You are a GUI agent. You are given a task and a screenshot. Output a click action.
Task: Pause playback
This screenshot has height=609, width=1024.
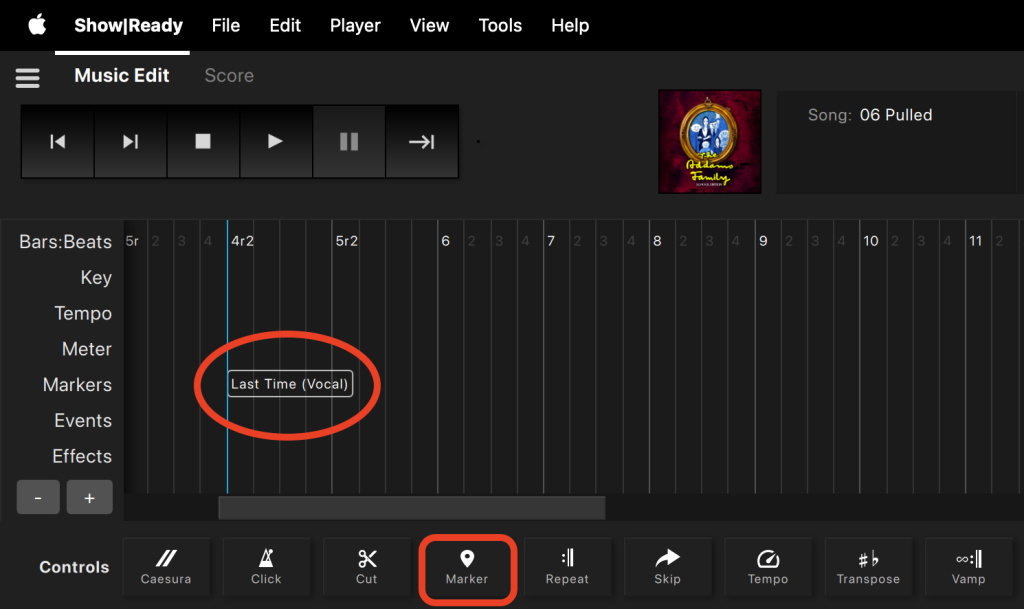[x=349, y=142]
